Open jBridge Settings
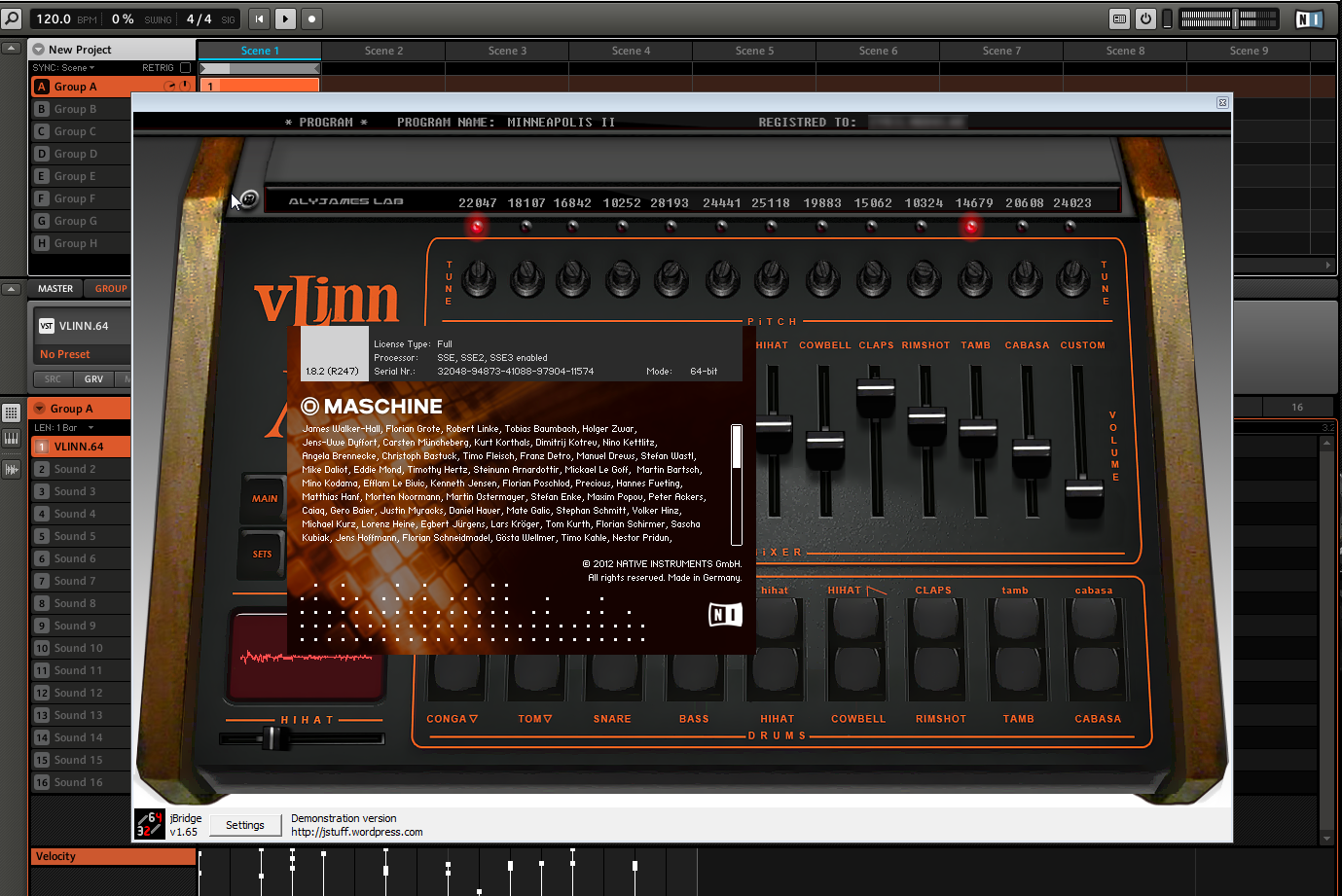Image resolution: width=1342 pixels, height=896 pixels. (245, 825)
